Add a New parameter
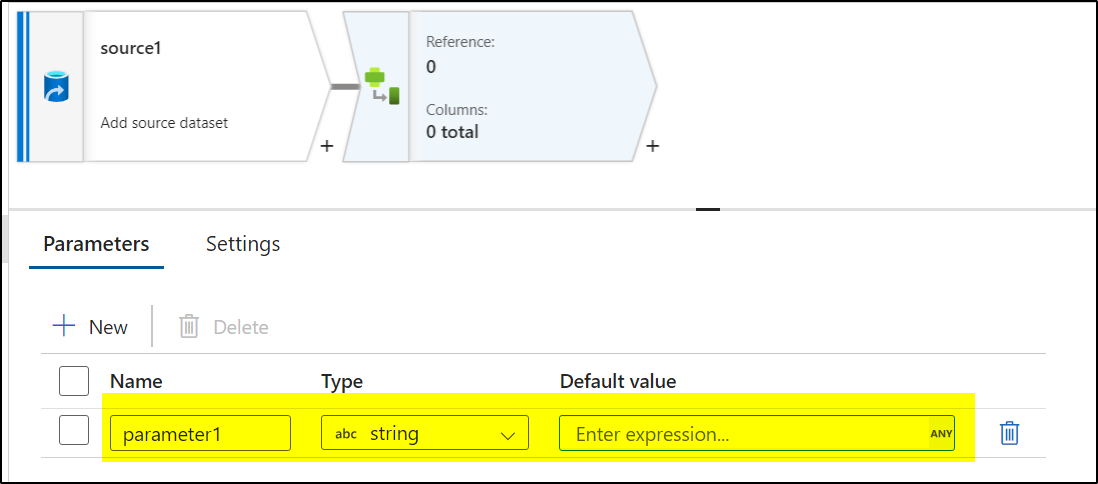The image size is (1098, 484). [90, 326]
